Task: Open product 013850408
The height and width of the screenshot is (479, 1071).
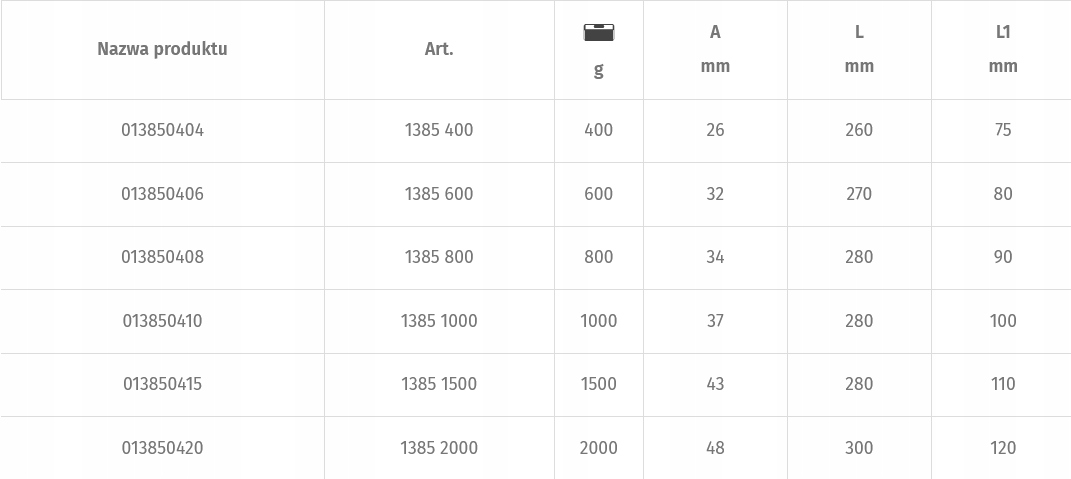Action: [163, 257]
